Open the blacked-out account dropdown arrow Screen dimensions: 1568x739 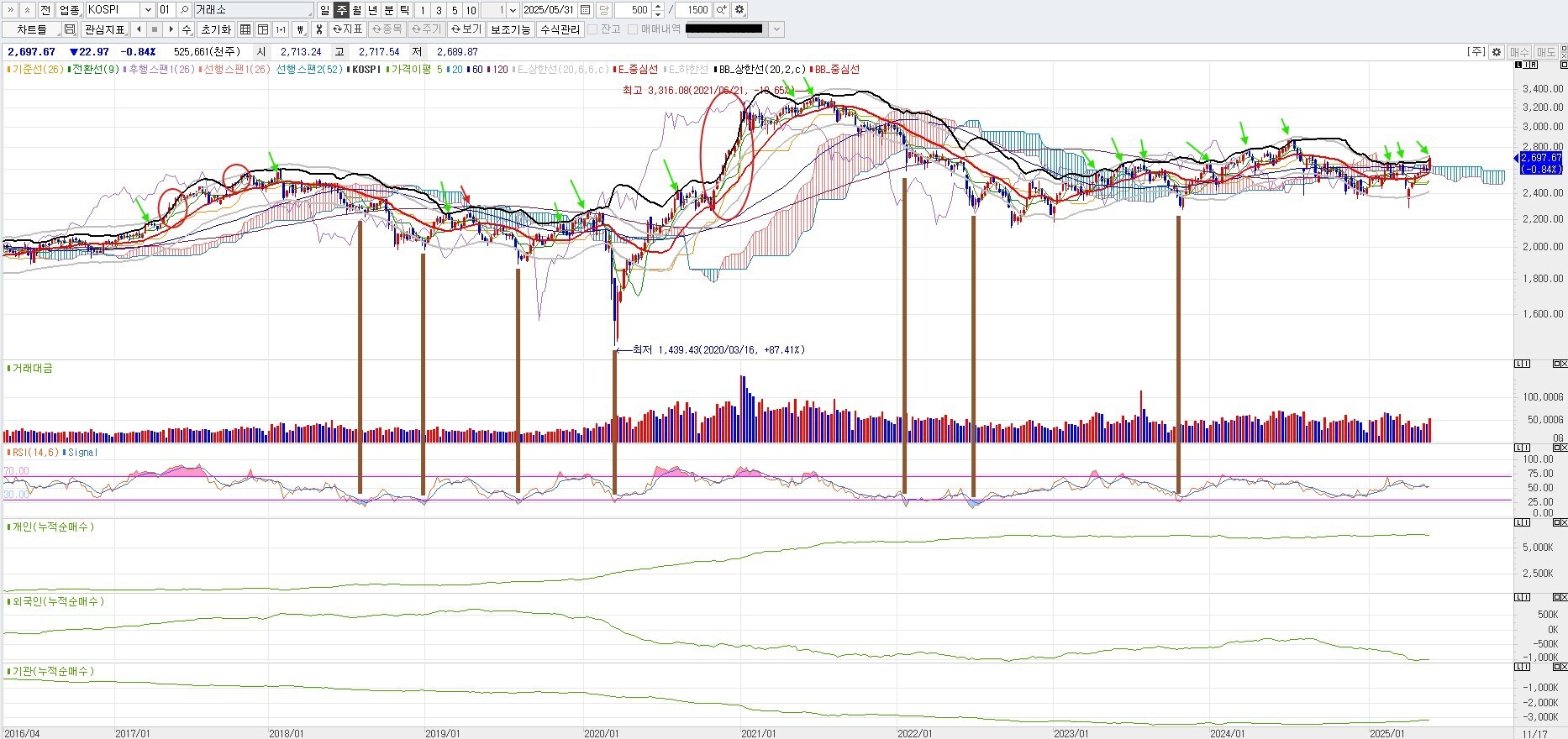[777, 29]
